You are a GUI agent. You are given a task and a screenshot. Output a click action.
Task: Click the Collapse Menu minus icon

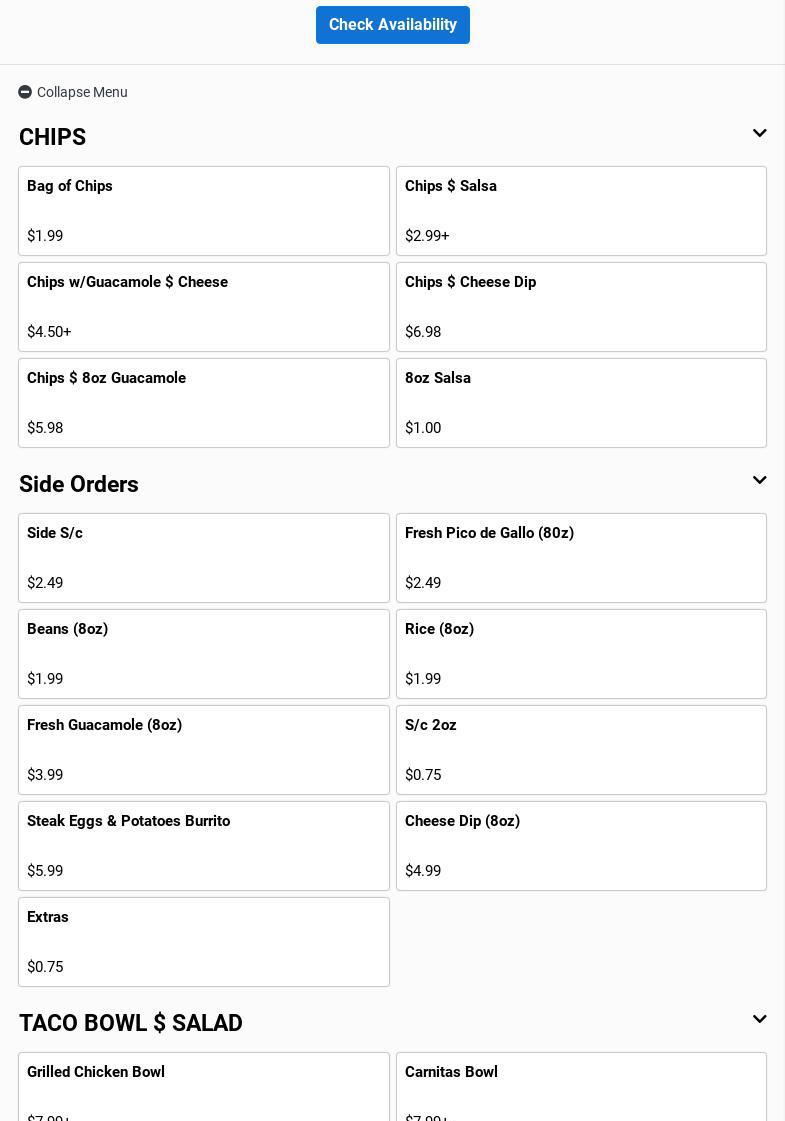(x=25, y=92)
